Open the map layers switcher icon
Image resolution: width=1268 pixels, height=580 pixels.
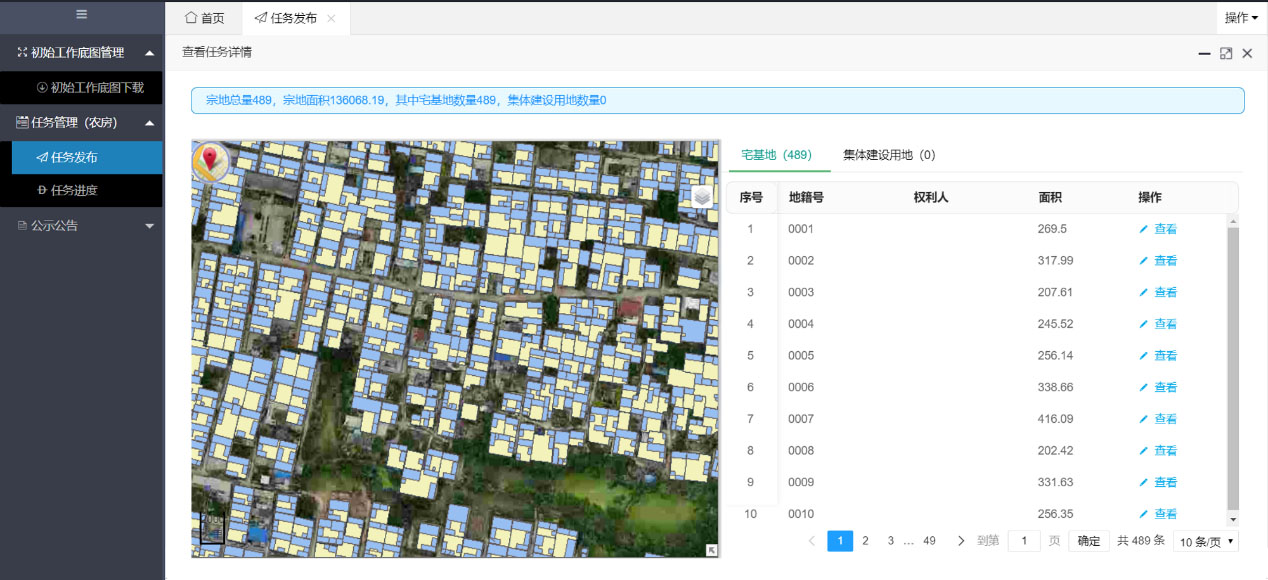tap(702, 196)
